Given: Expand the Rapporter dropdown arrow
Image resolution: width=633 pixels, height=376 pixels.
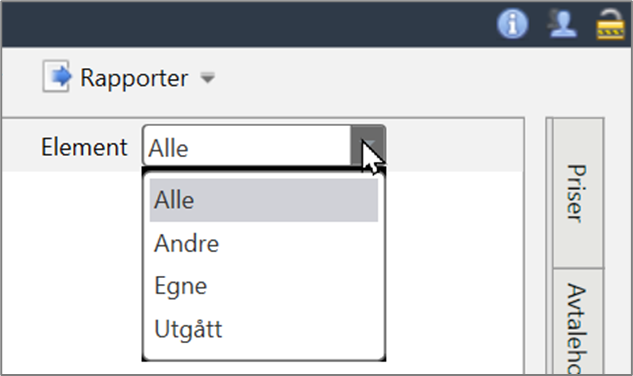Looking at the screenshot, I should tap(208, 77).
